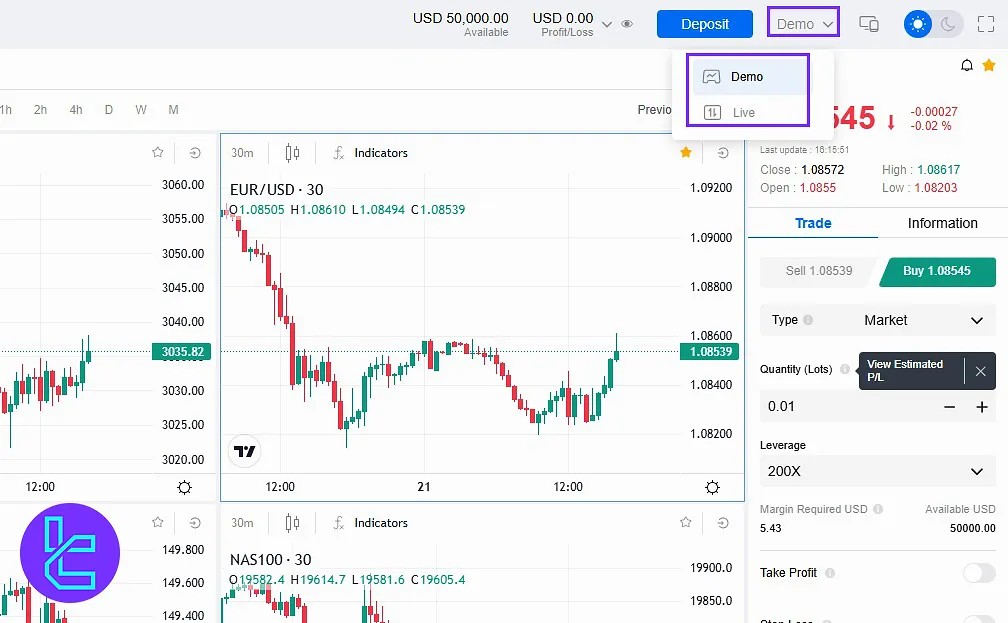Switch to the Information tab
This screenshot has height=623, width=1008.
click(x=942, y=223)
